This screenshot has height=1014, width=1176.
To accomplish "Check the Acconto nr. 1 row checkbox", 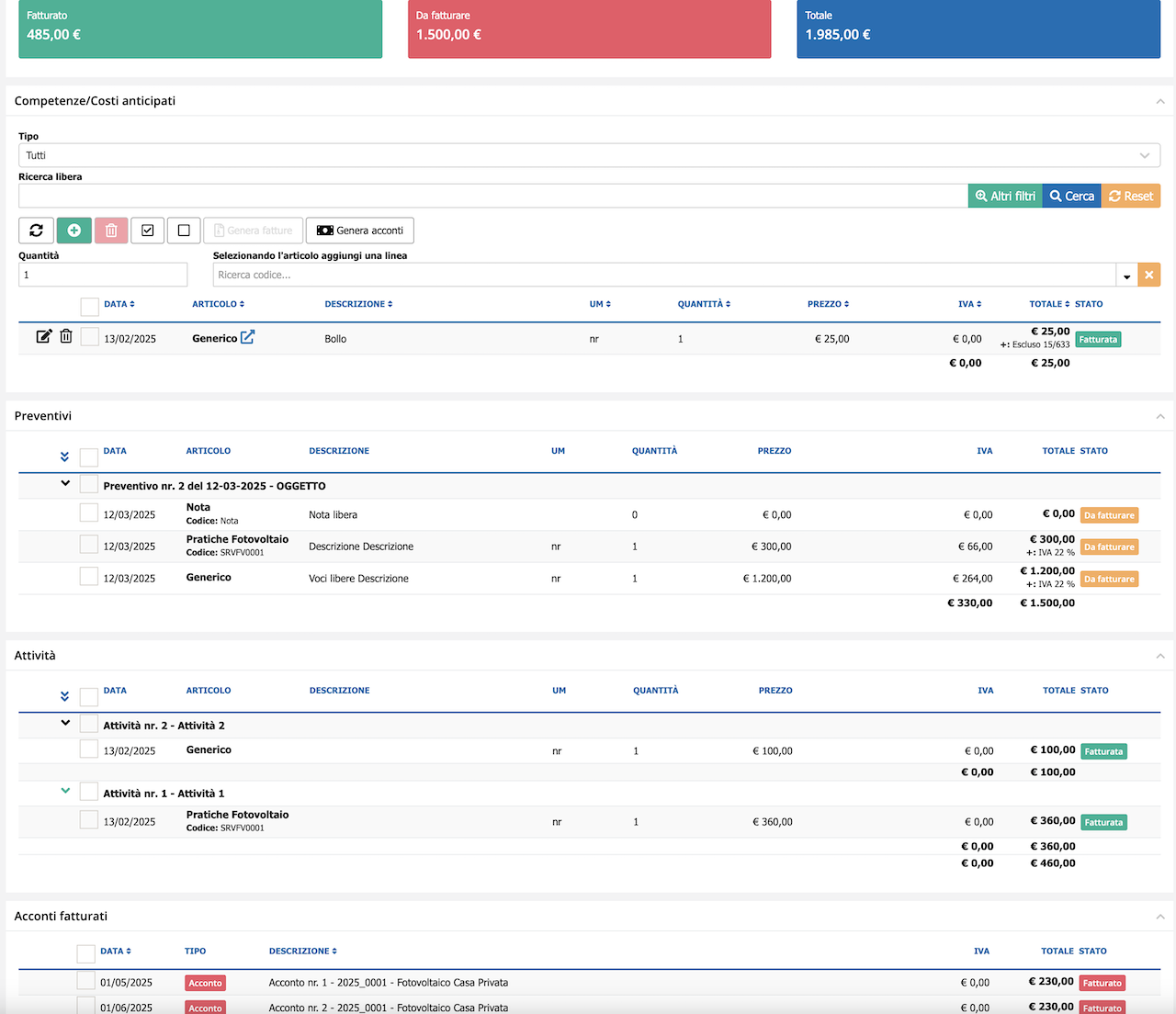I will point(85,981).
